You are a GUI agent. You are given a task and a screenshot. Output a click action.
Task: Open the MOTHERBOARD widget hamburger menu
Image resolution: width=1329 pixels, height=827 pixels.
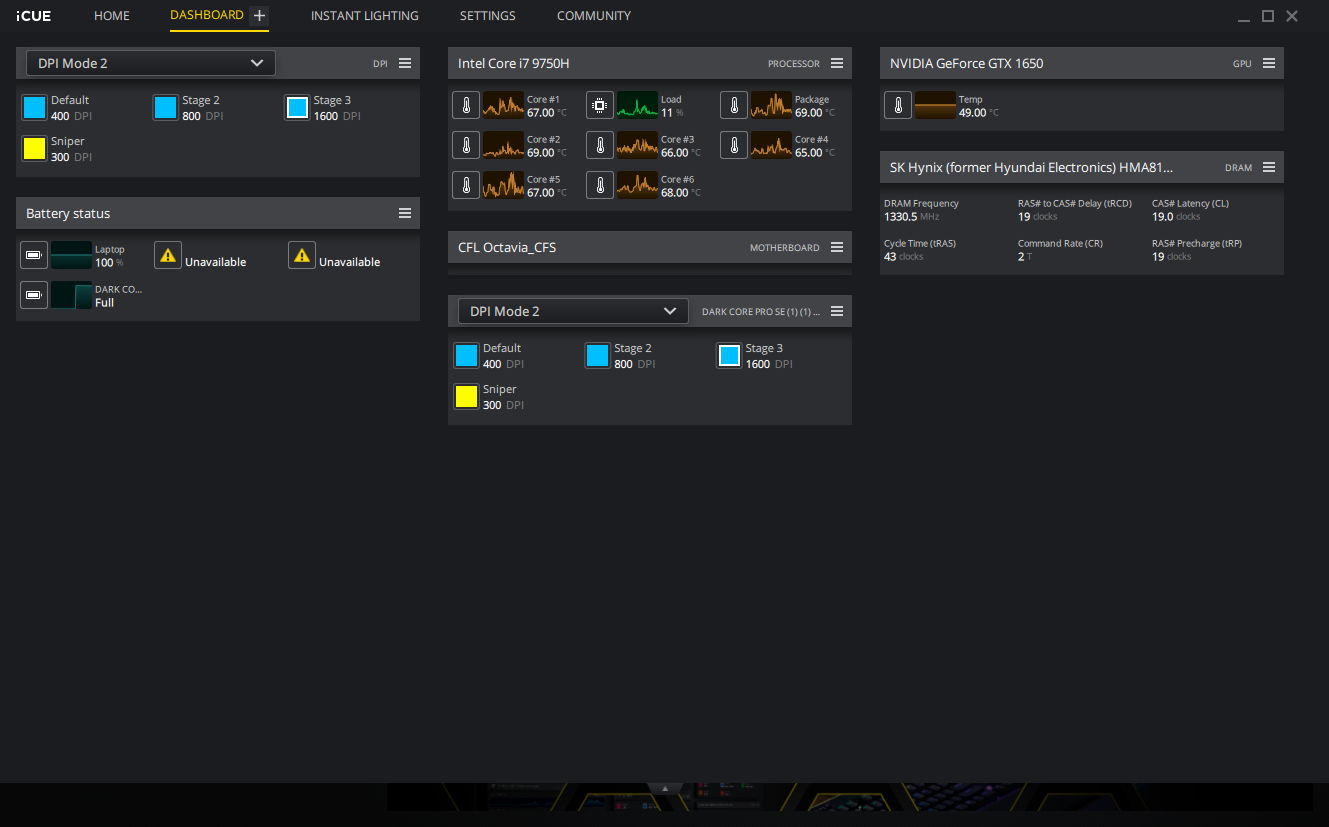pos(837,247)
